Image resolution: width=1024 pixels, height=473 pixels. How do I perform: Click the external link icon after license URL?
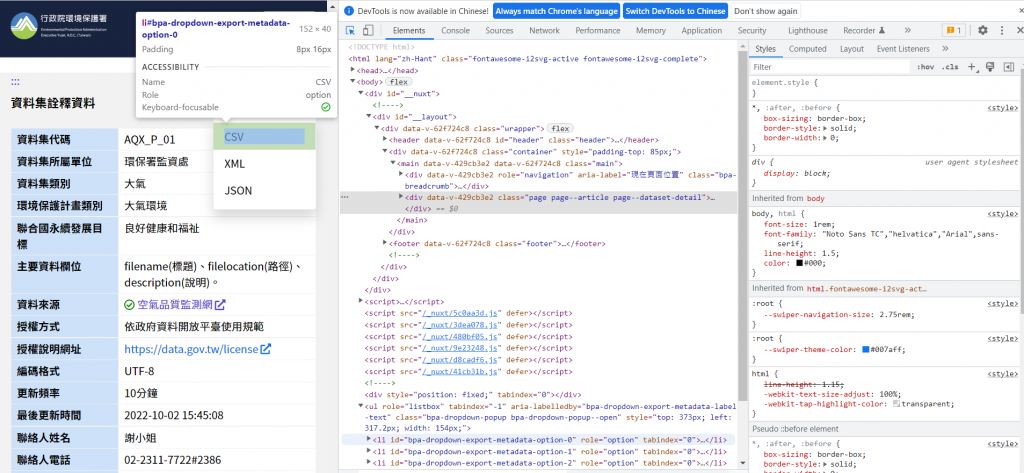tap(266, 349)
